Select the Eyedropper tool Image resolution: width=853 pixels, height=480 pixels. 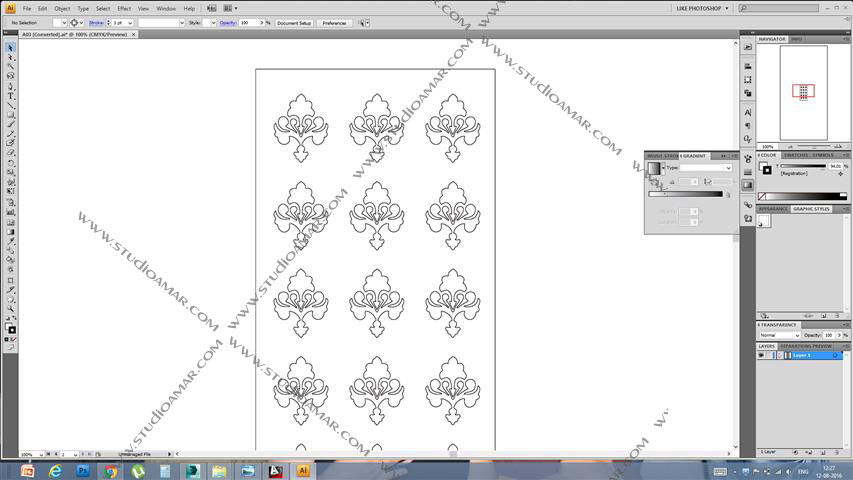click(x=10, y=241)
